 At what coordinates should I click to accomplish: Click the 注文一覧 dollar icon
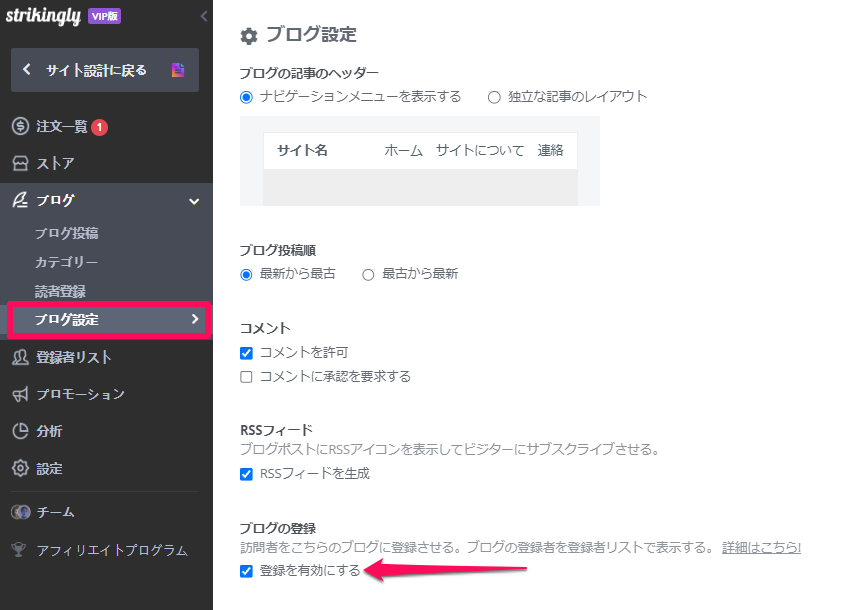tap(20, 126)
